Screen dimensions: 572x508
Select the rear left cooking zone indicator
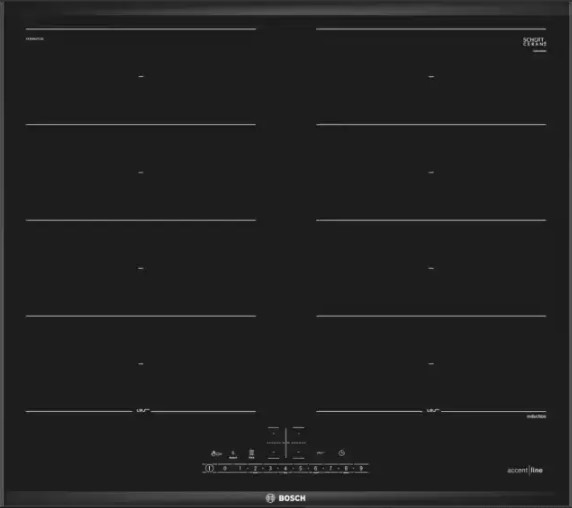(274, 434)
